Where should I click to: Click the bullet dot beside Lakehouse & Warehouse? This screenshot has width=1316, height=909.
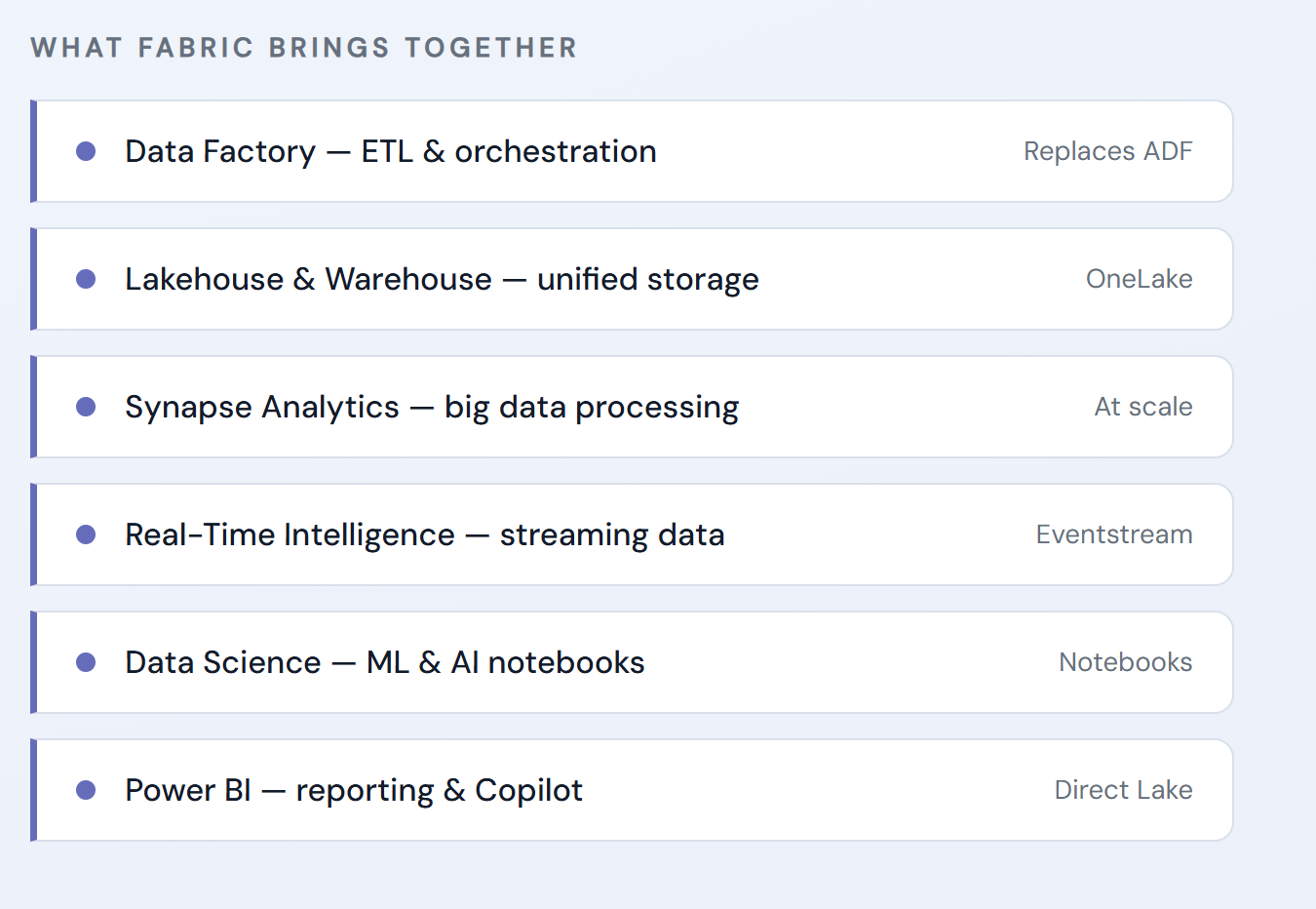point(86,279)
